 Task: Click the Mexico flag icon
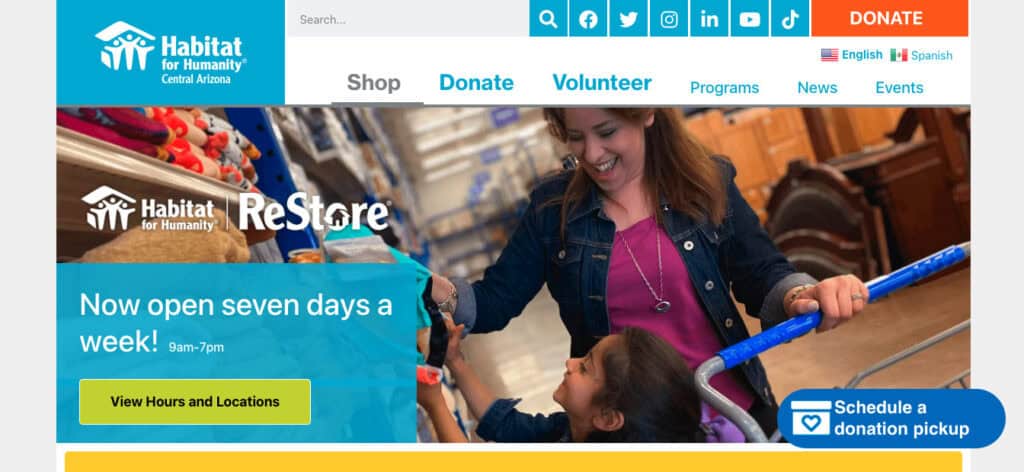pos(899,55)
